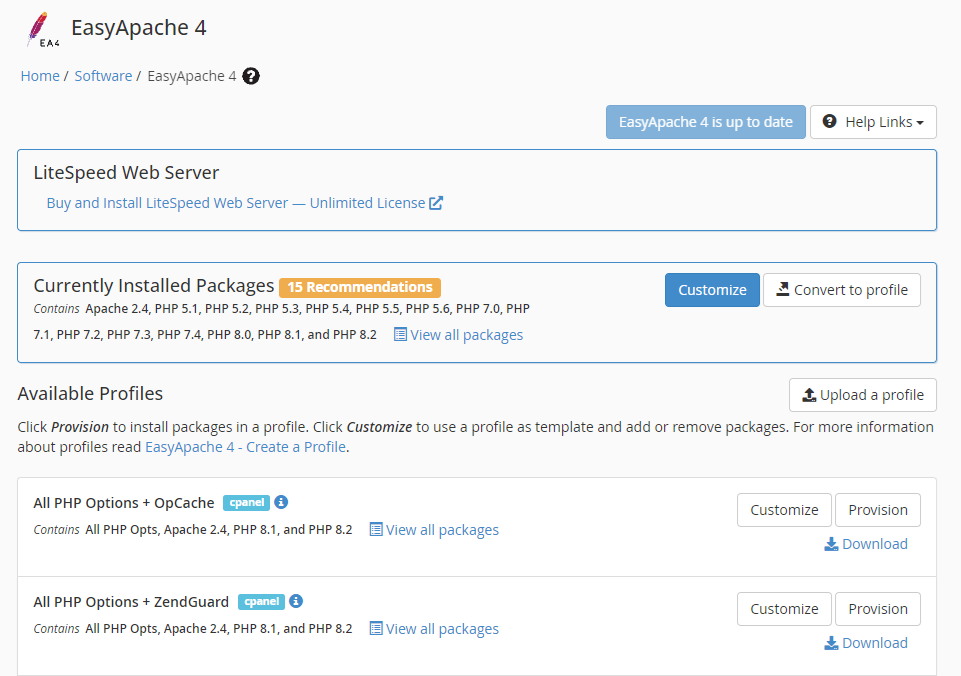The height and width of the screenshot is (676, 961).
Task: Click EasyApache 4 is up to date button
Action: tap(705, 122)
